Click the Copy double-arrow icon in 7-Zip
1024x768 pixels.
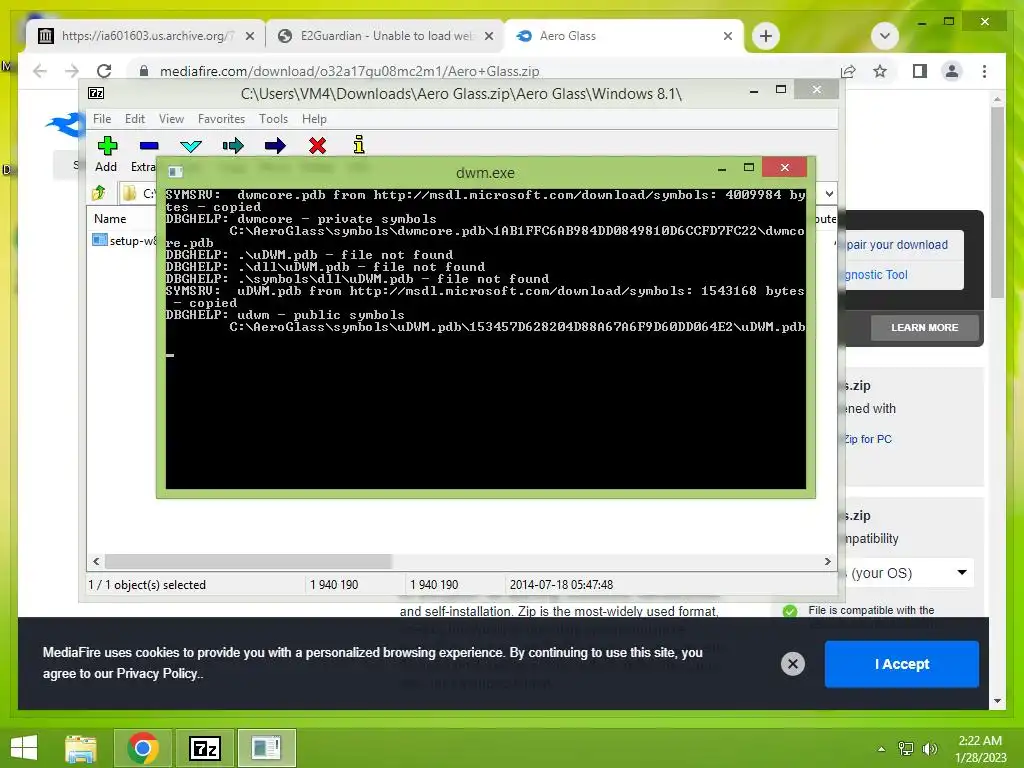pos(232,146)
